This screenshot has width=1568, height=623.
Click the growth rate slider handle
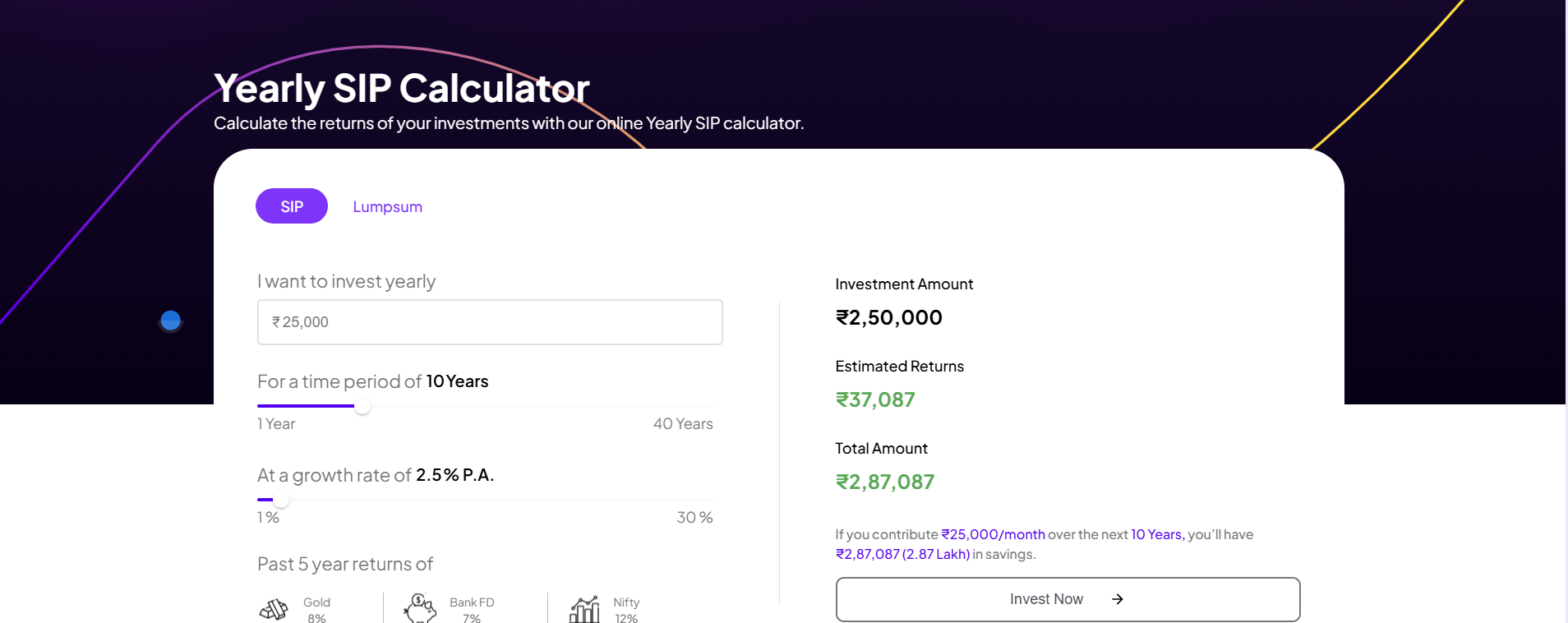[x=280, y=500]
